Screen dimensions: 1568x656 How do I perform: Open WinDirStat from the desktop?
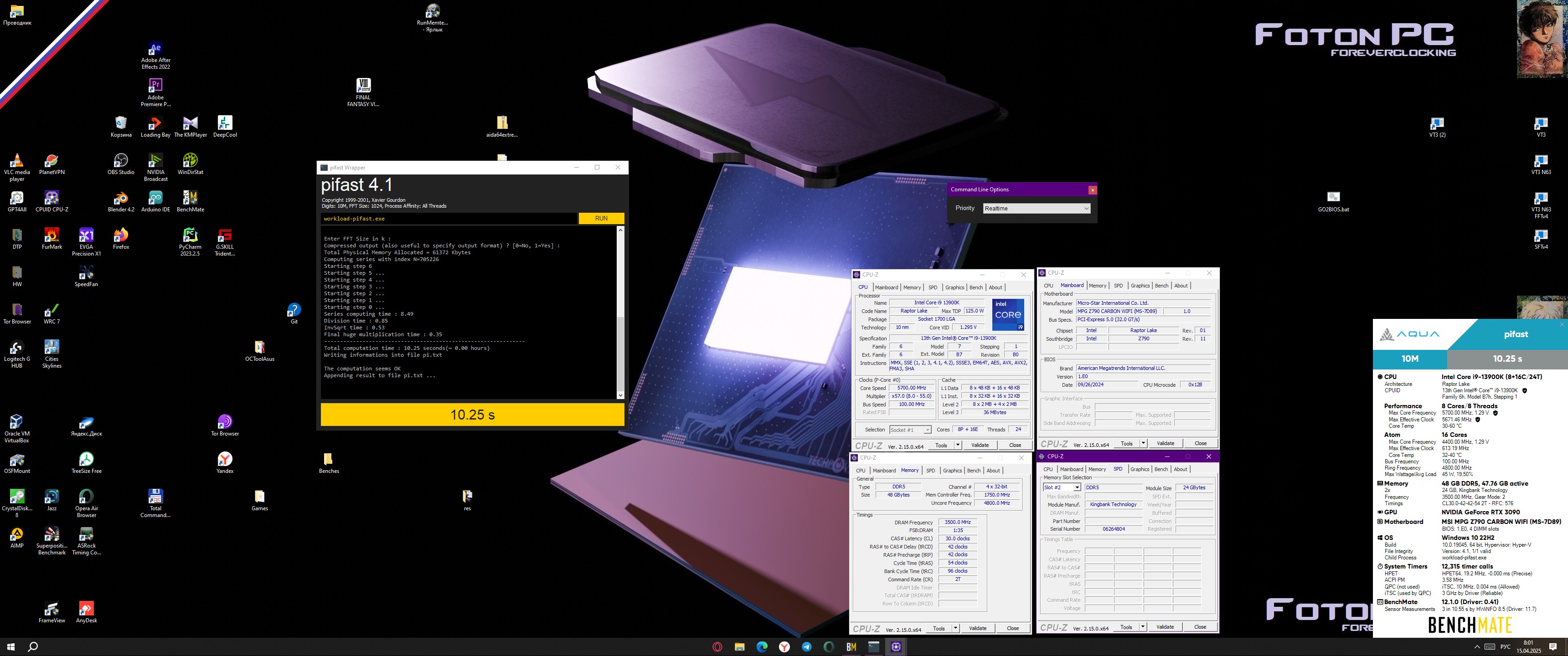tap(191, 164)
